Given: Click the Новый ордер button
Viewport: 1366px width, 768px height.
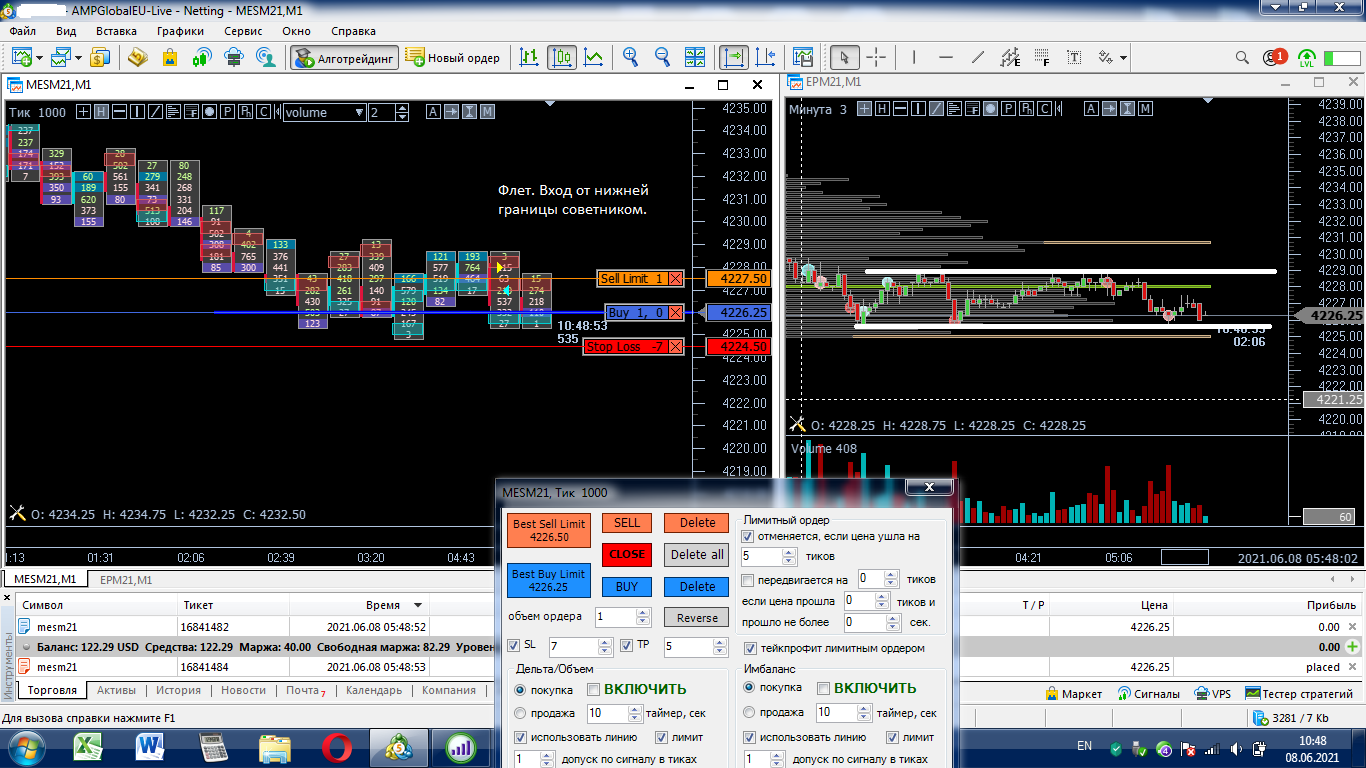Looking at the screenshot, I should 453,58.
